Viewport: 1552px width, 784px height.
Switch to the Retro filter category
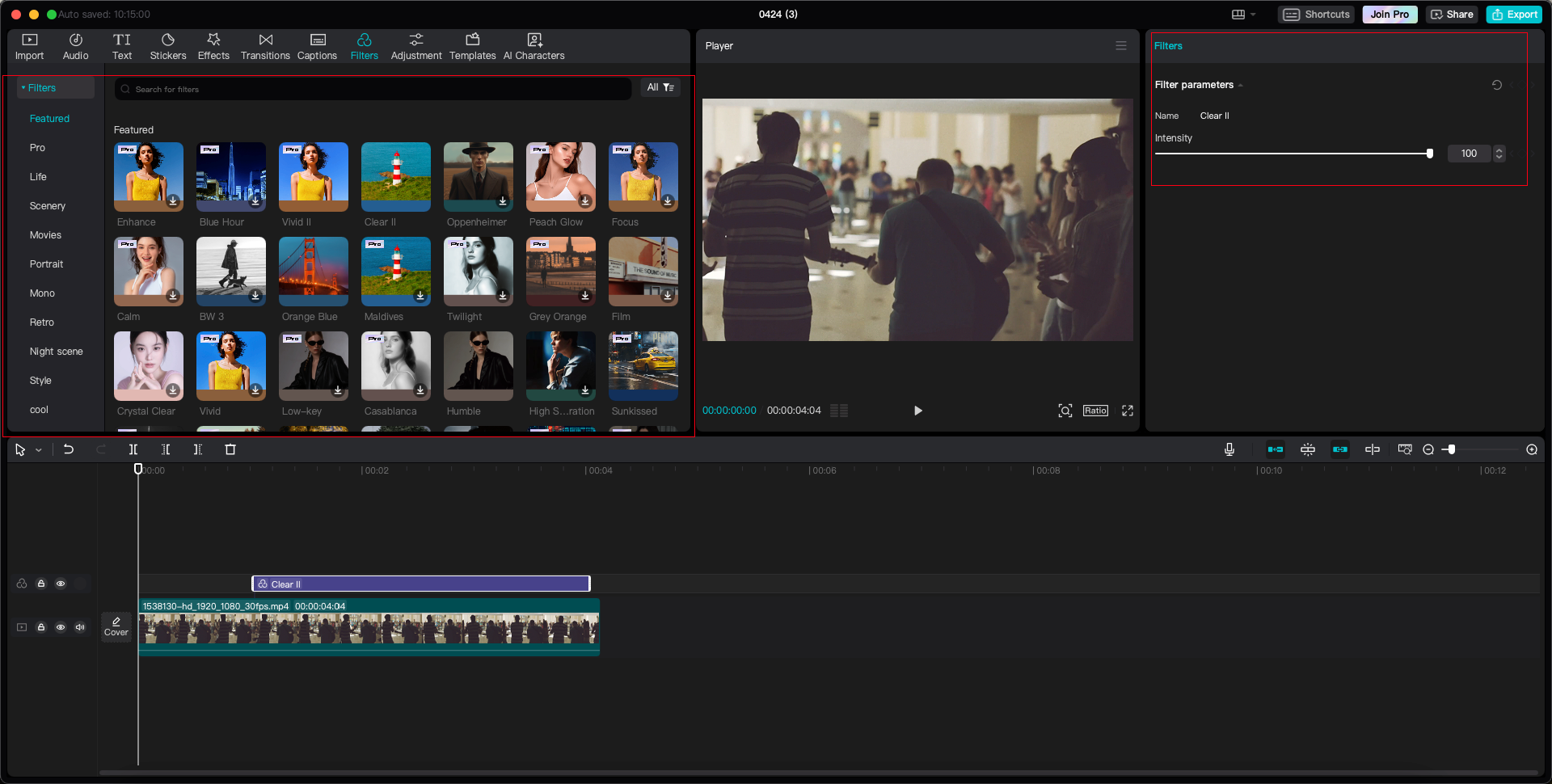[41, 322]
